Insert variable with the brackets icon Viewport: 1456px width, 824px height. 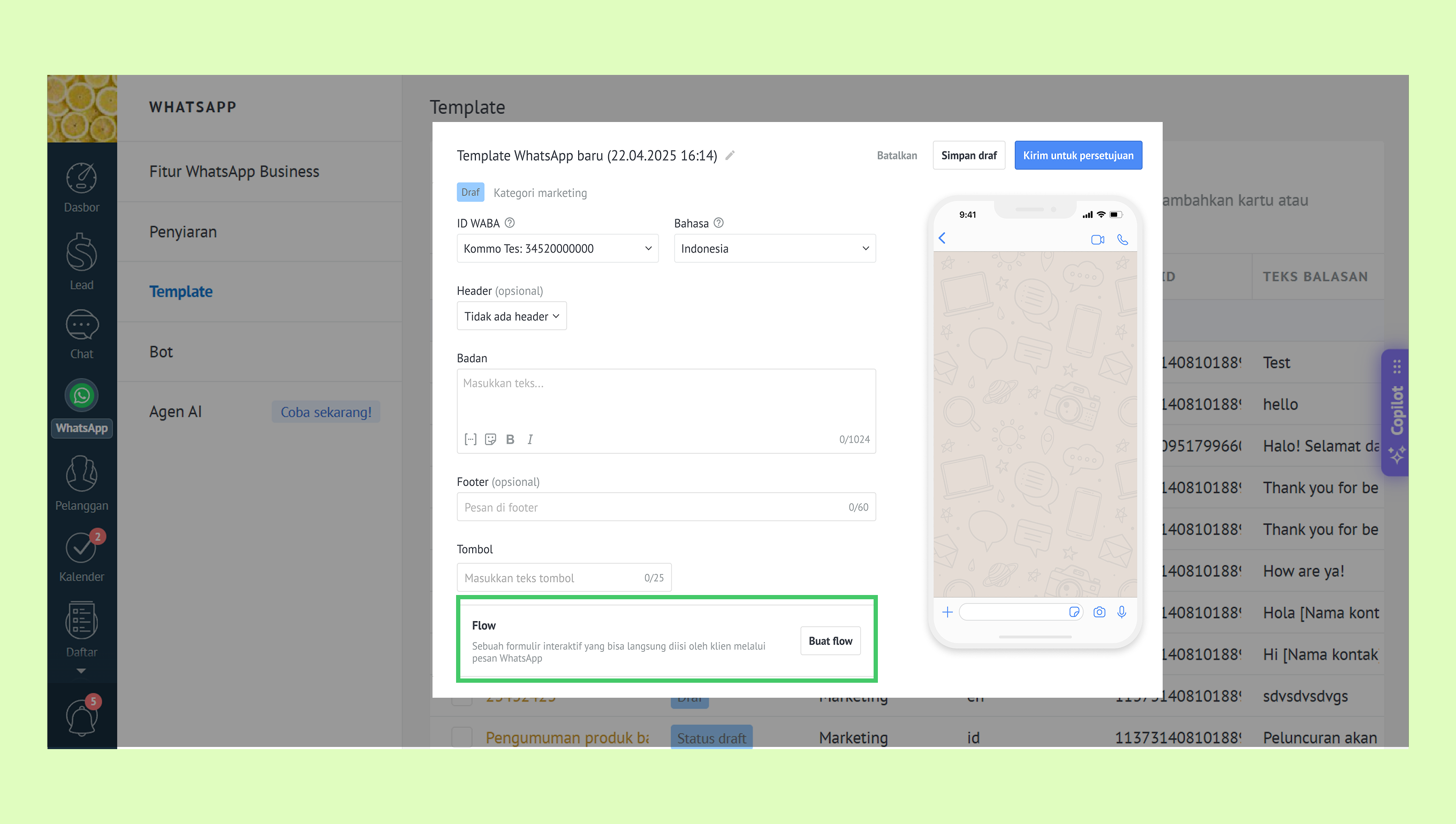[471, 439]
